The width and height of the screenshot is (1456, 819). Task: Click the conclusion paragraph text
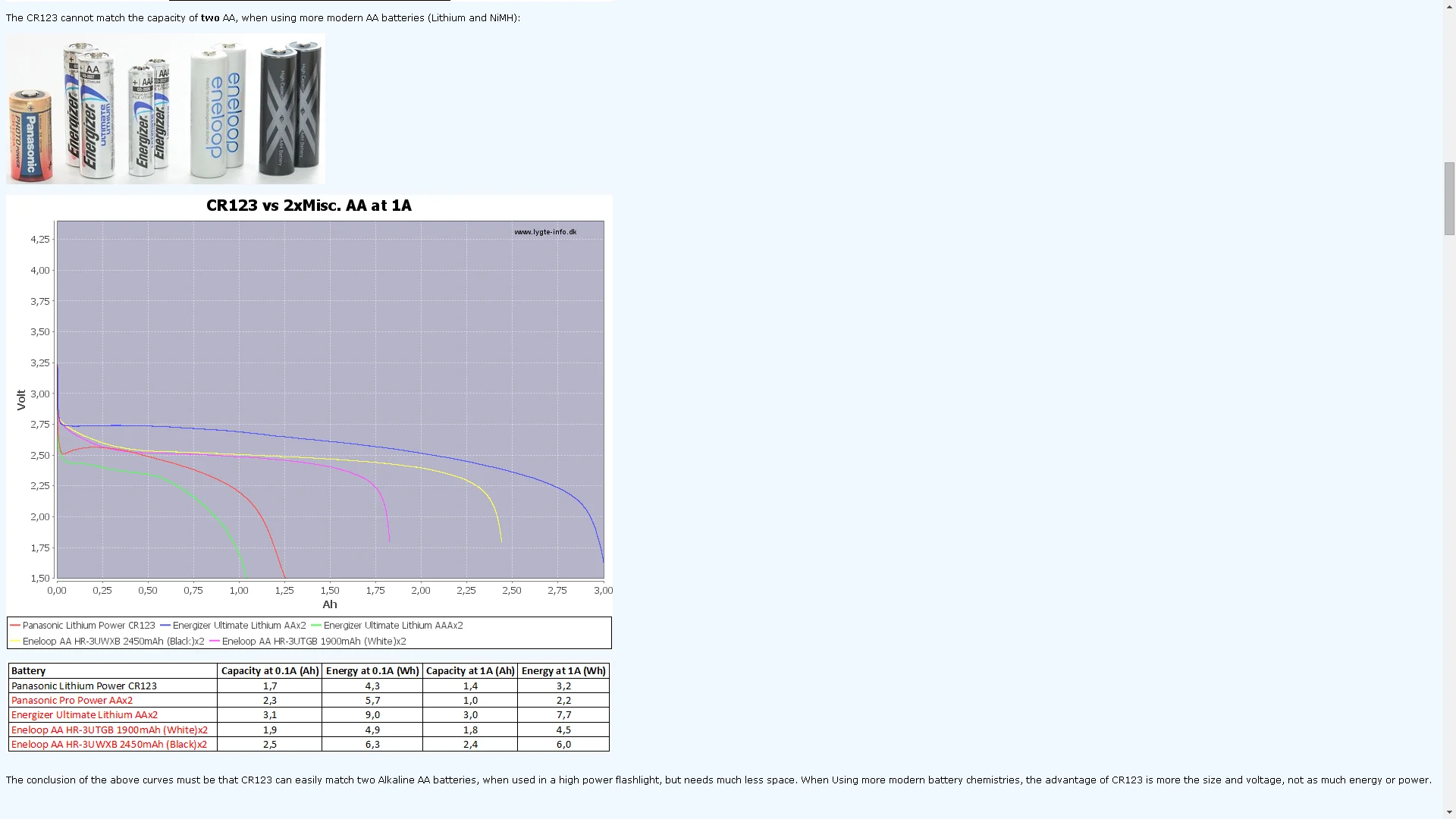[718, 780]
